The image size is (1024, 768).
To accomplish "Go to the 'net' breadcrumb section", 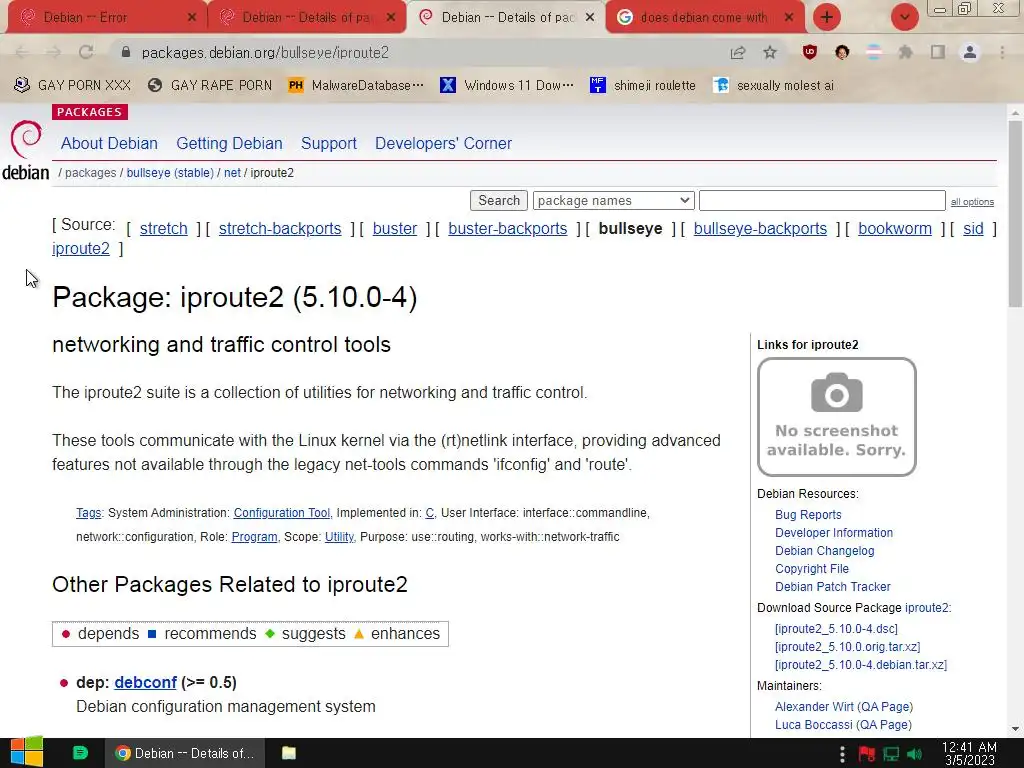I will pos(232,172).
